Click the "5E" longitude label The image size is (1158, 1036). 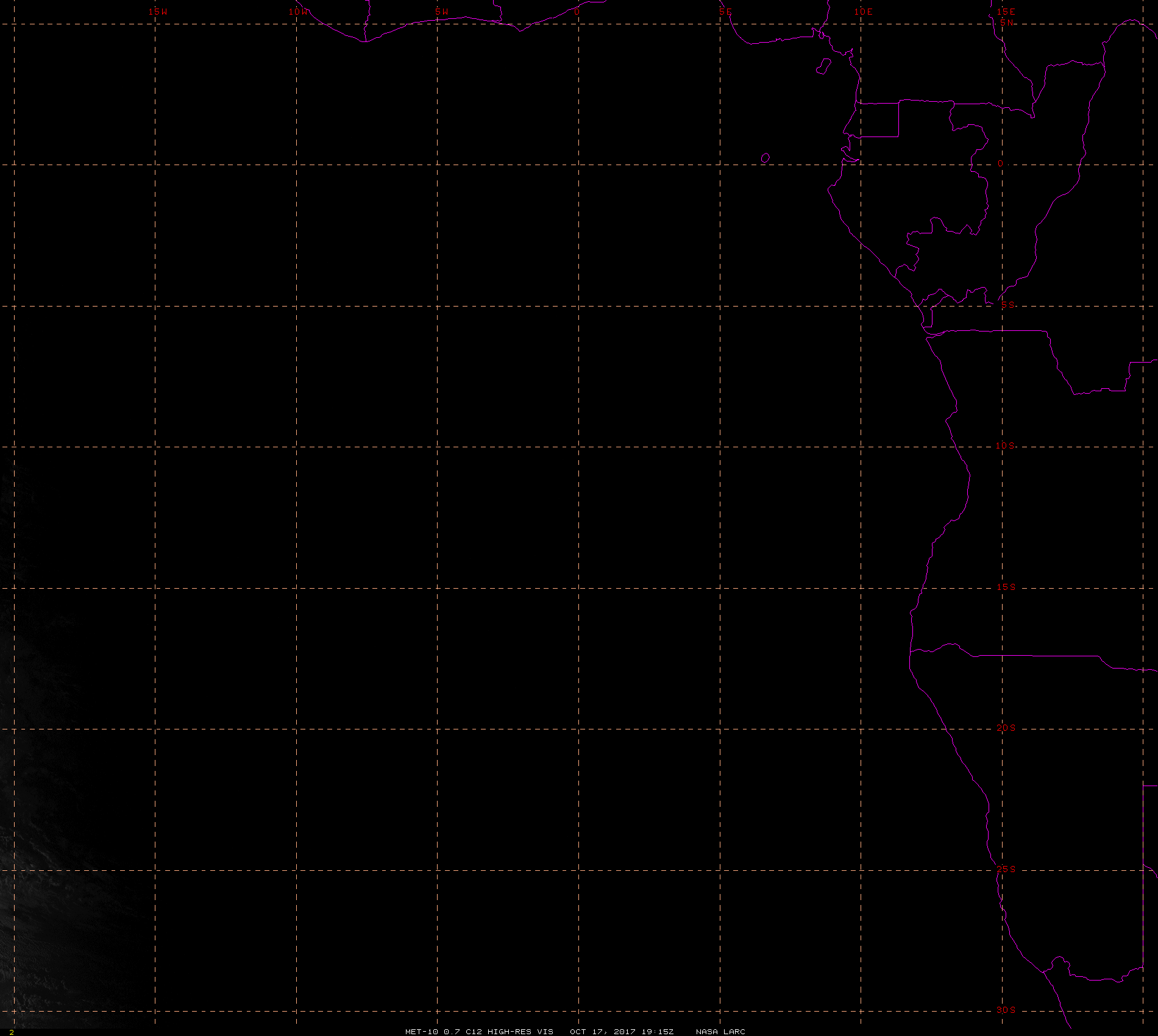725,12
